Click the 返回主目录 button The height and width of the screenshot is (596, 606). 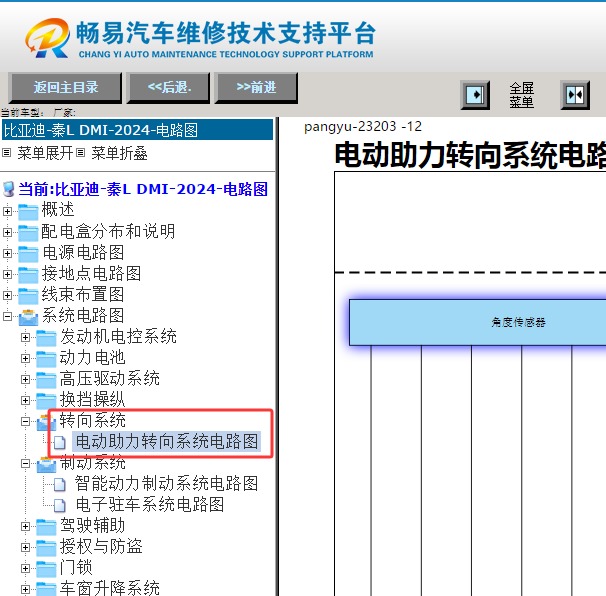click(65, 88)
